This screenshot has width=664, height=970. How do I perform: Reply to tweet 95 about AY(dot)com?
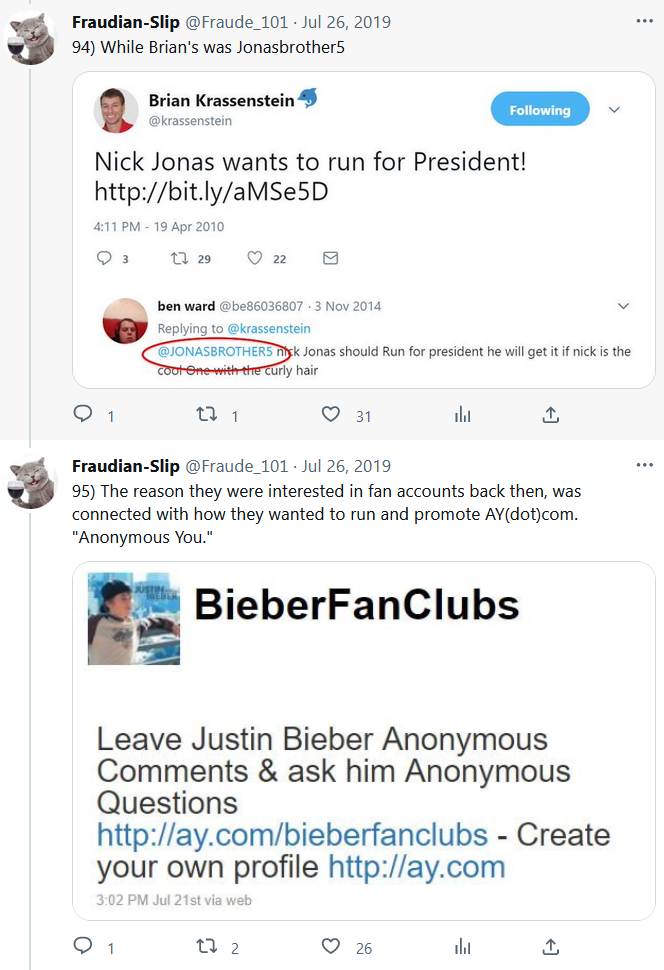coord(84,946)
